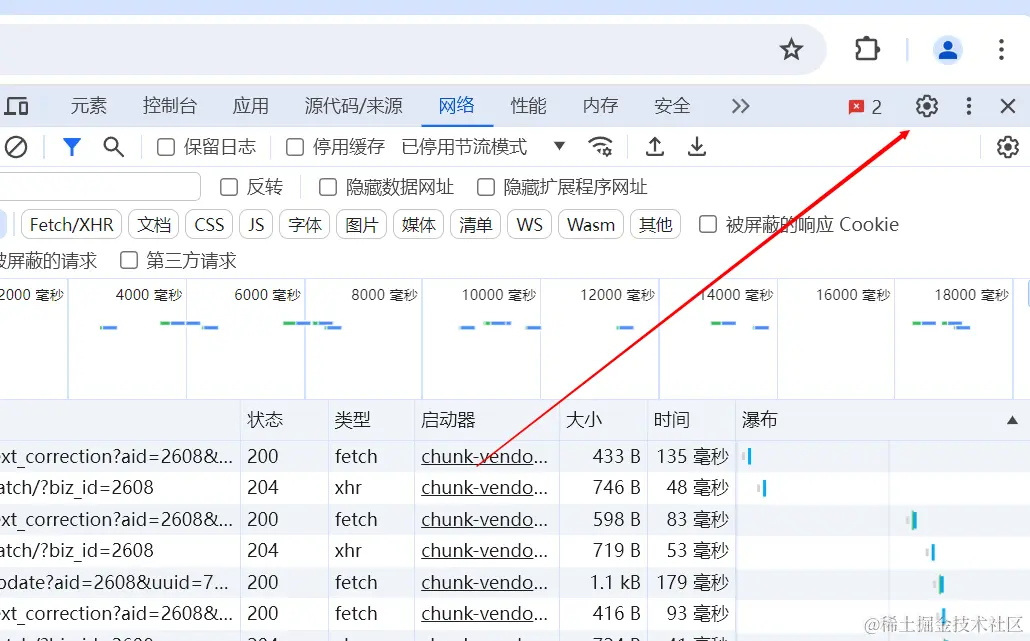Filter requests by Fetch/XHR
The width and height of the screenshot is (1030, 641).
pyautogui.click(x=72, y=225)
